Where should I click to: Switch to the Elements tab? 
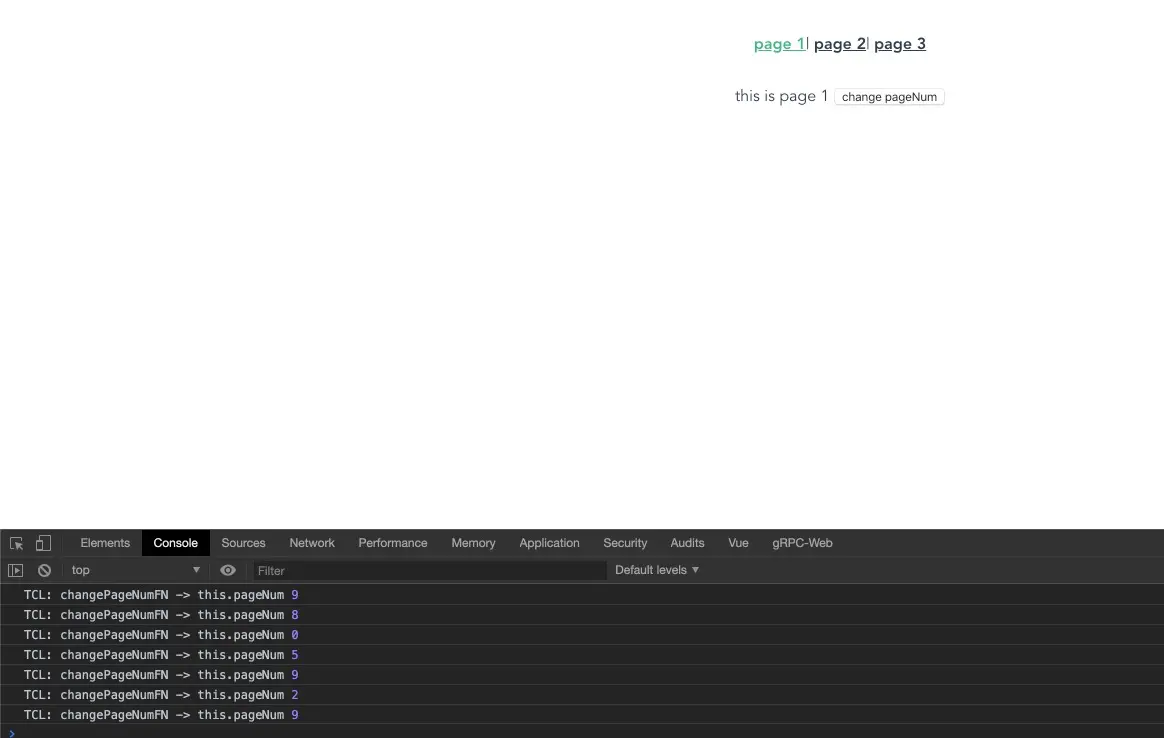[104, 542]
